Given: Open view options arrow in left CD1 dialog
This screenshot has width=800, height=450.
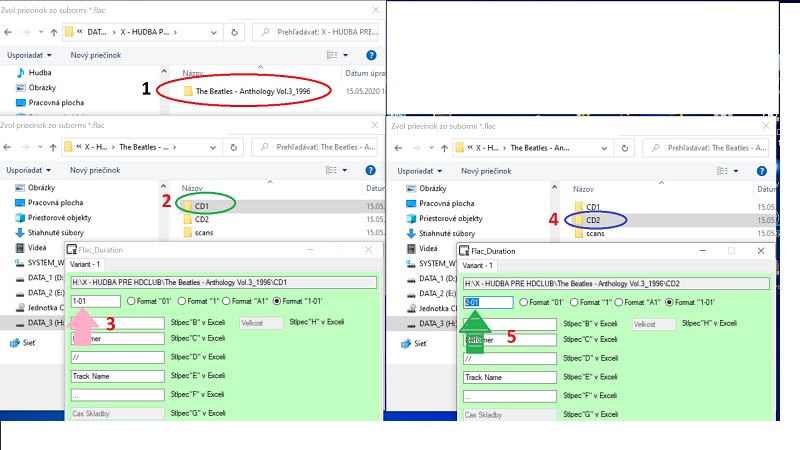Looking at the screenshot, I should pos(344,170).
